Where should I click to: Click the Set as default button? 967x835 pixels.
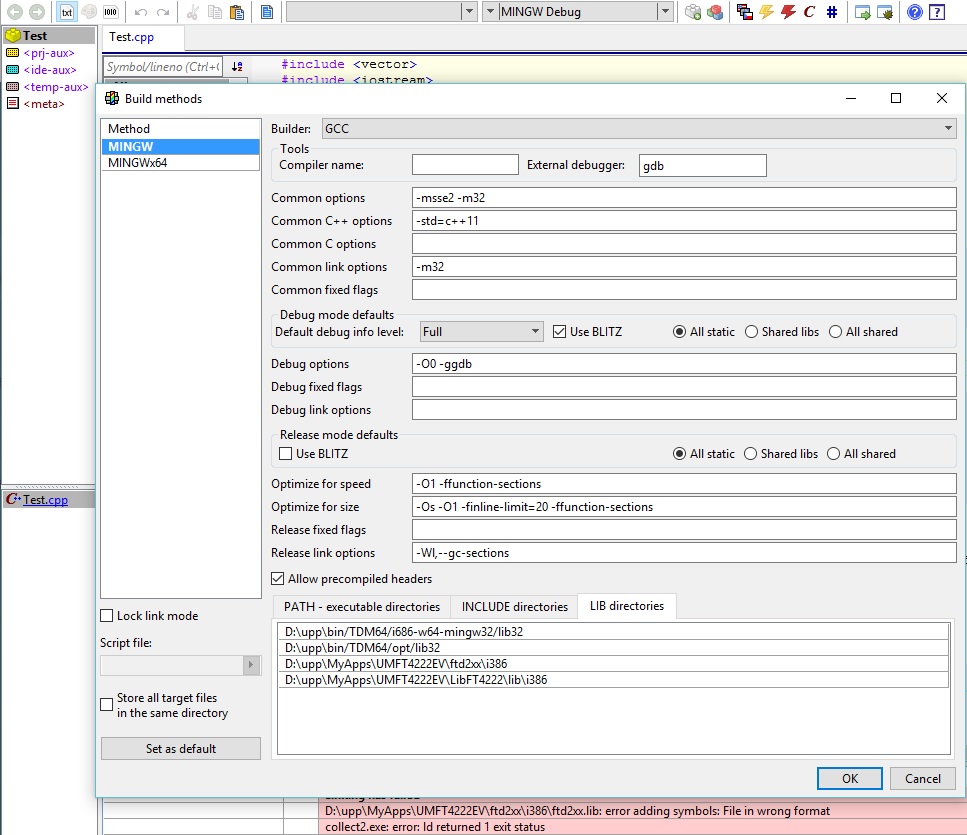pos(181,749)
